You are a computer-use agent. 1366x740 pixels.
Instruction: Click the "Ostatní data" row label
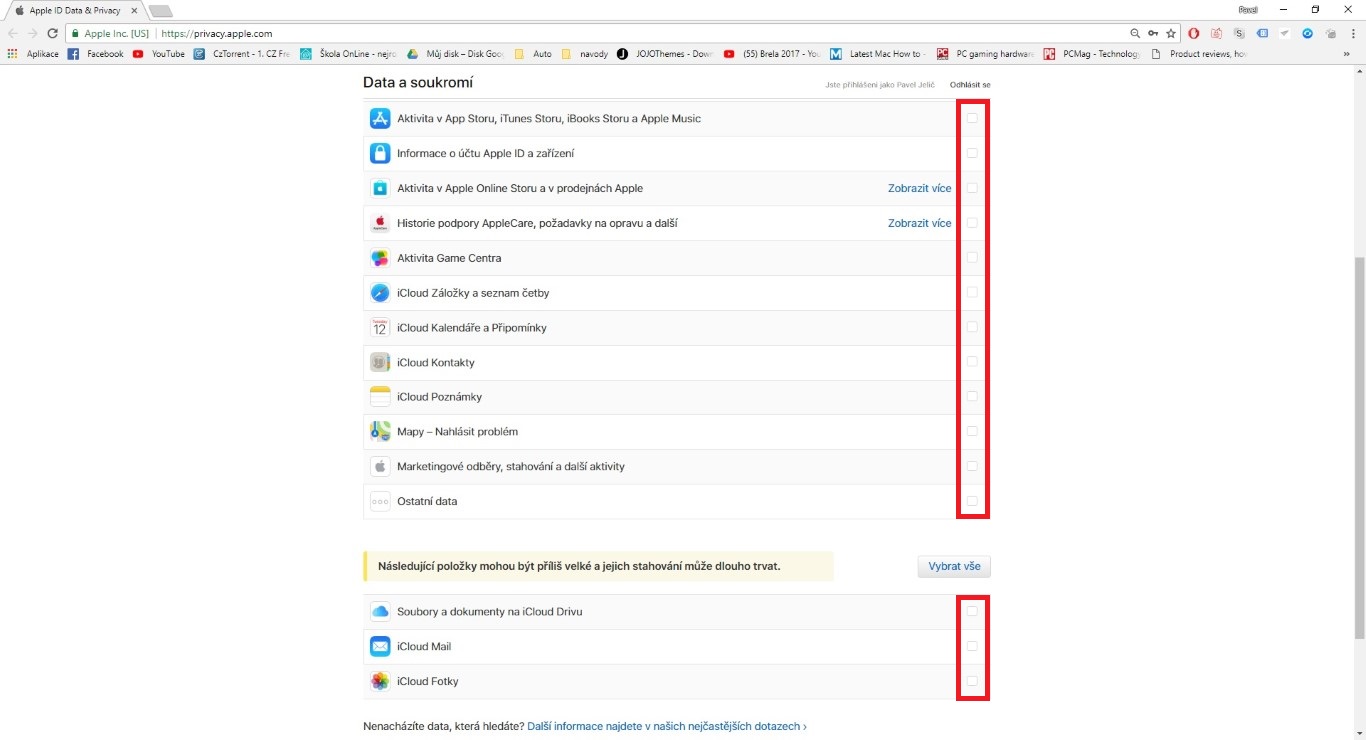[427, 501]
